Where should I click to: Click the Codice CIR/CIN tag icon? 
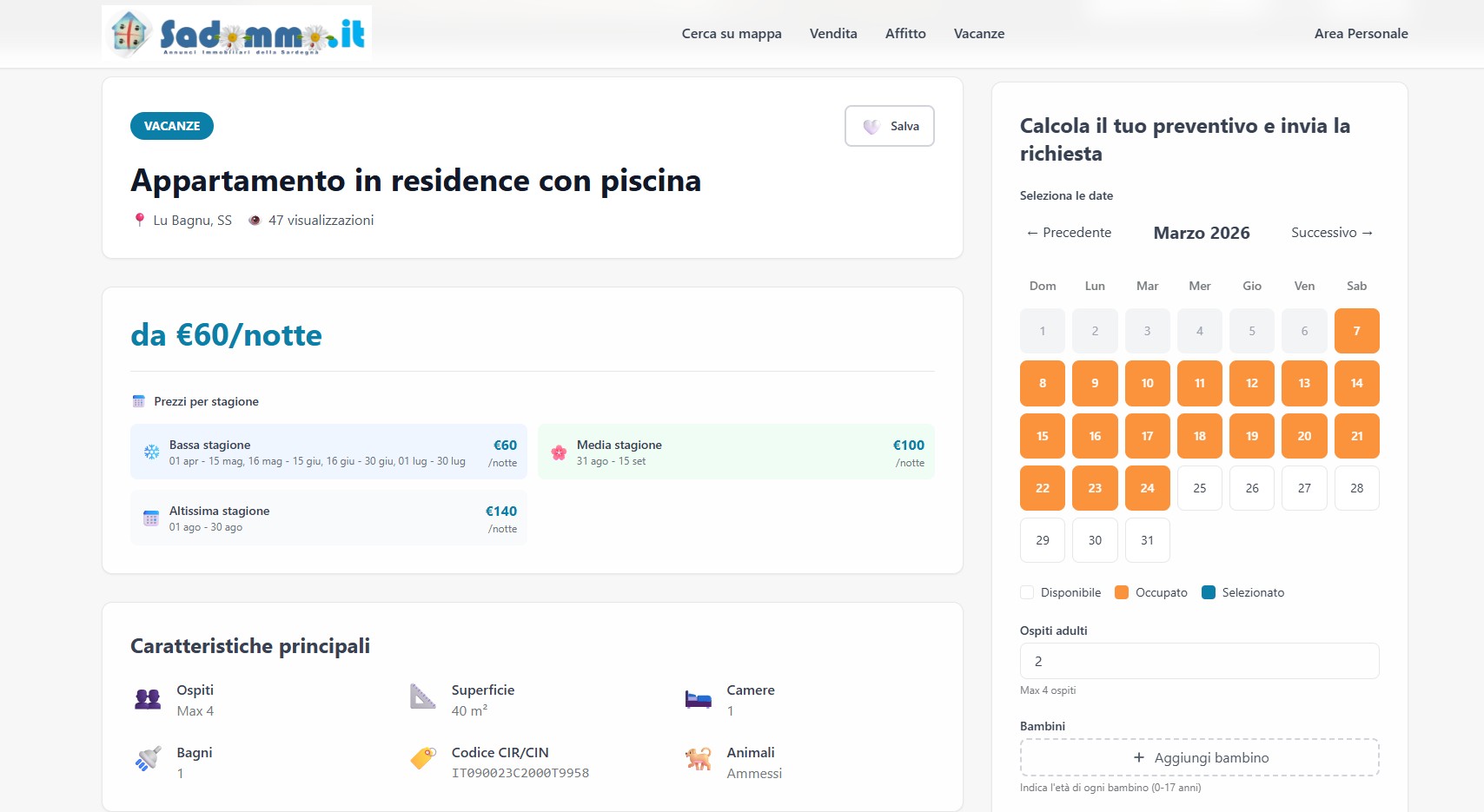click(422, 758)
